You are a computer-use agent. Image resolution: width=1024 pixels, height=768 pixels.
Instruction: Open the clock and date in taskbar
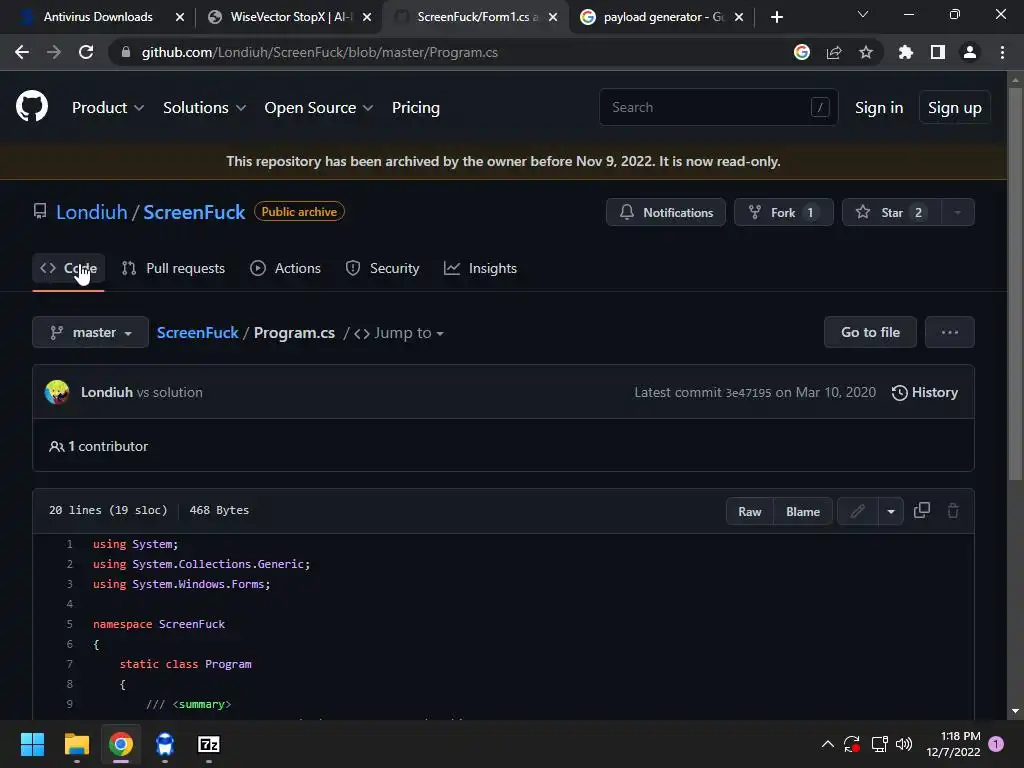click(953, 744)
